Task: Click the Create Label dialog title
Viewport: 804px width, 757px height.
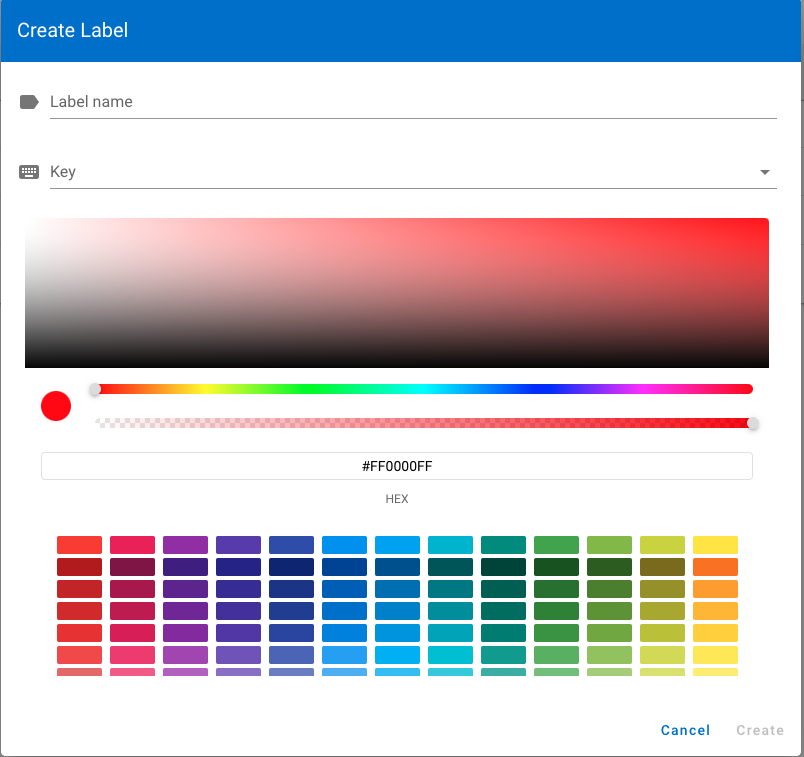Action: tap(73, 30)
